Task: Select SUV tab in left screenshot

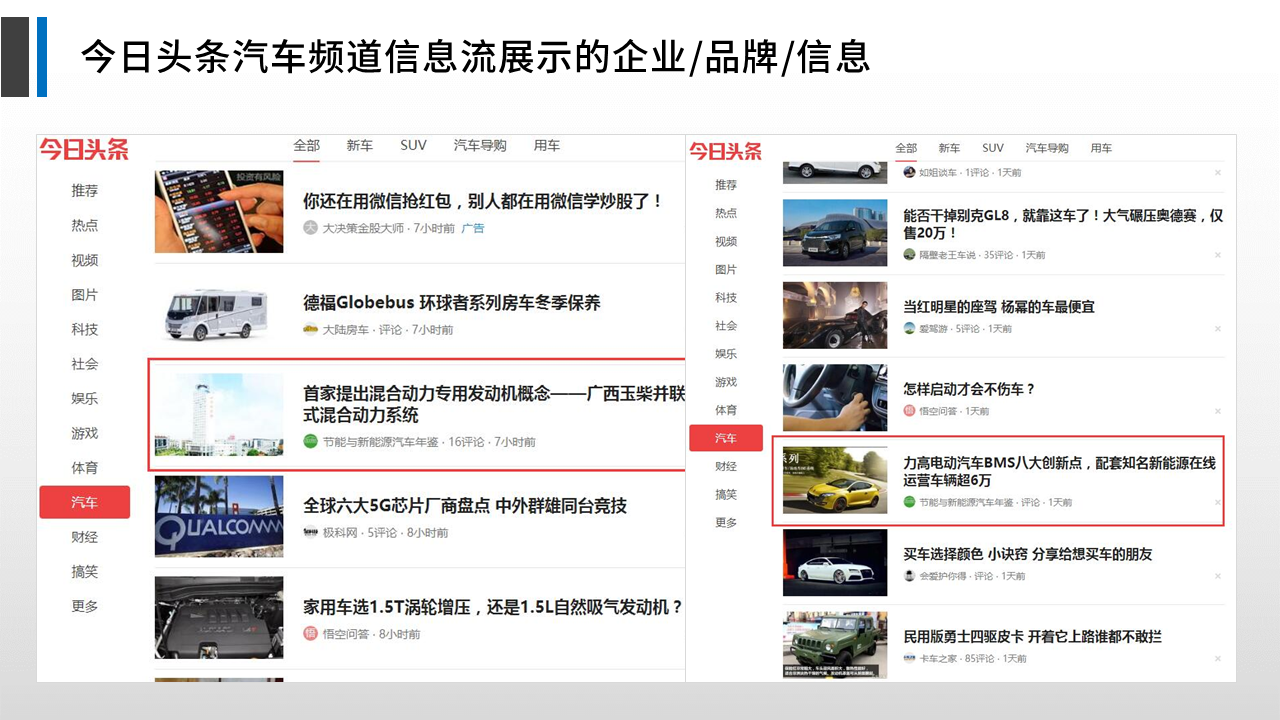Action: tap(413, 146)
